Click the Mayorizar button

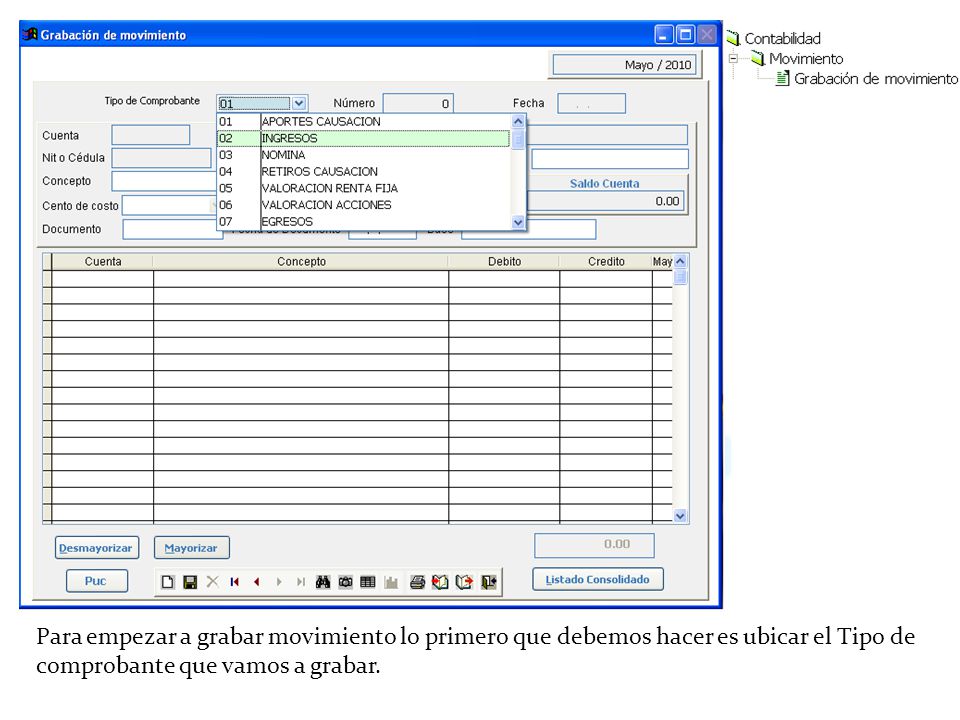[x=192, y=548]
